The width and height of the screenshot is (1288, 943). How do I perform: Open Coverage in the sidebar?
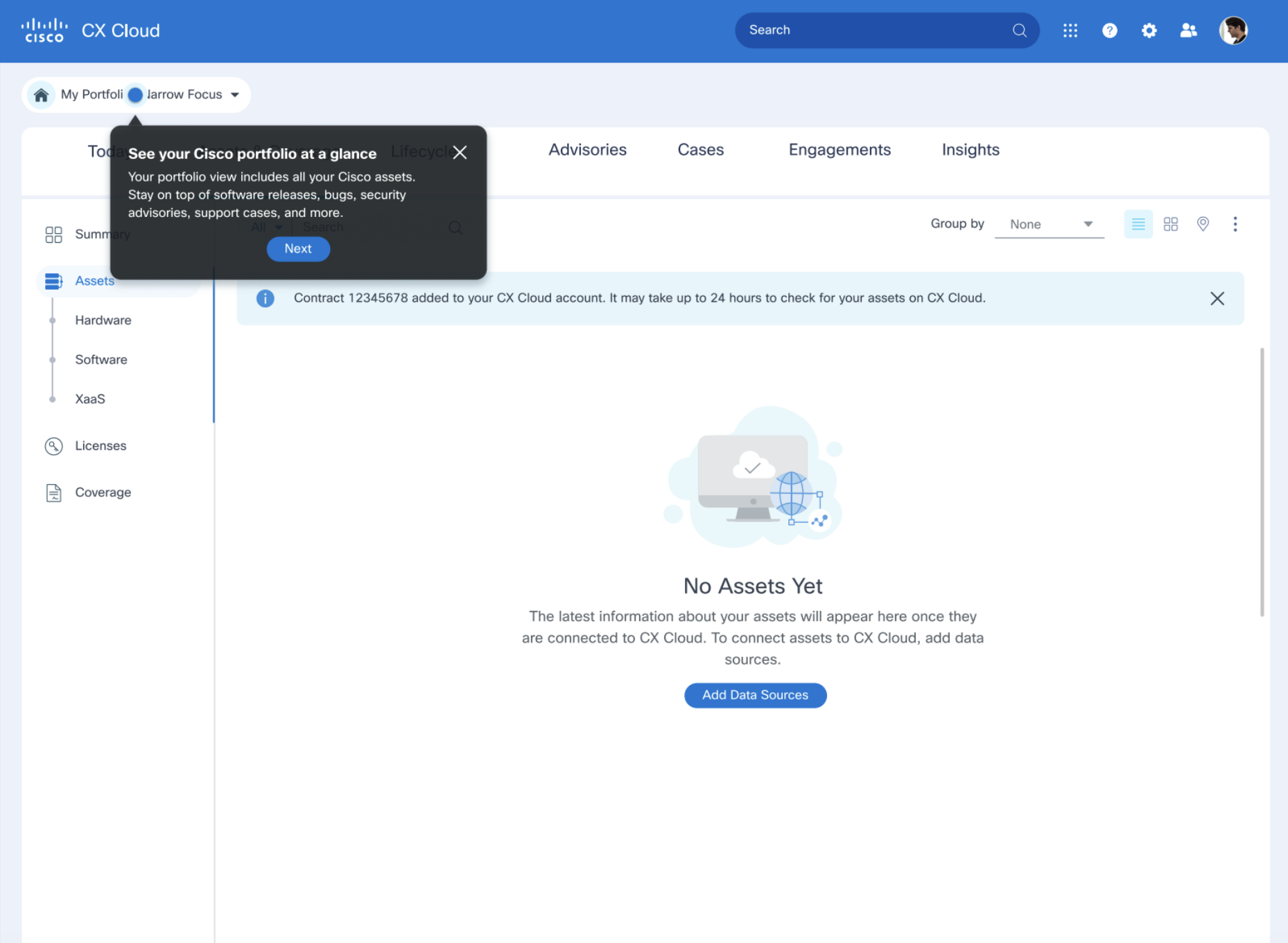pos(103,492)
